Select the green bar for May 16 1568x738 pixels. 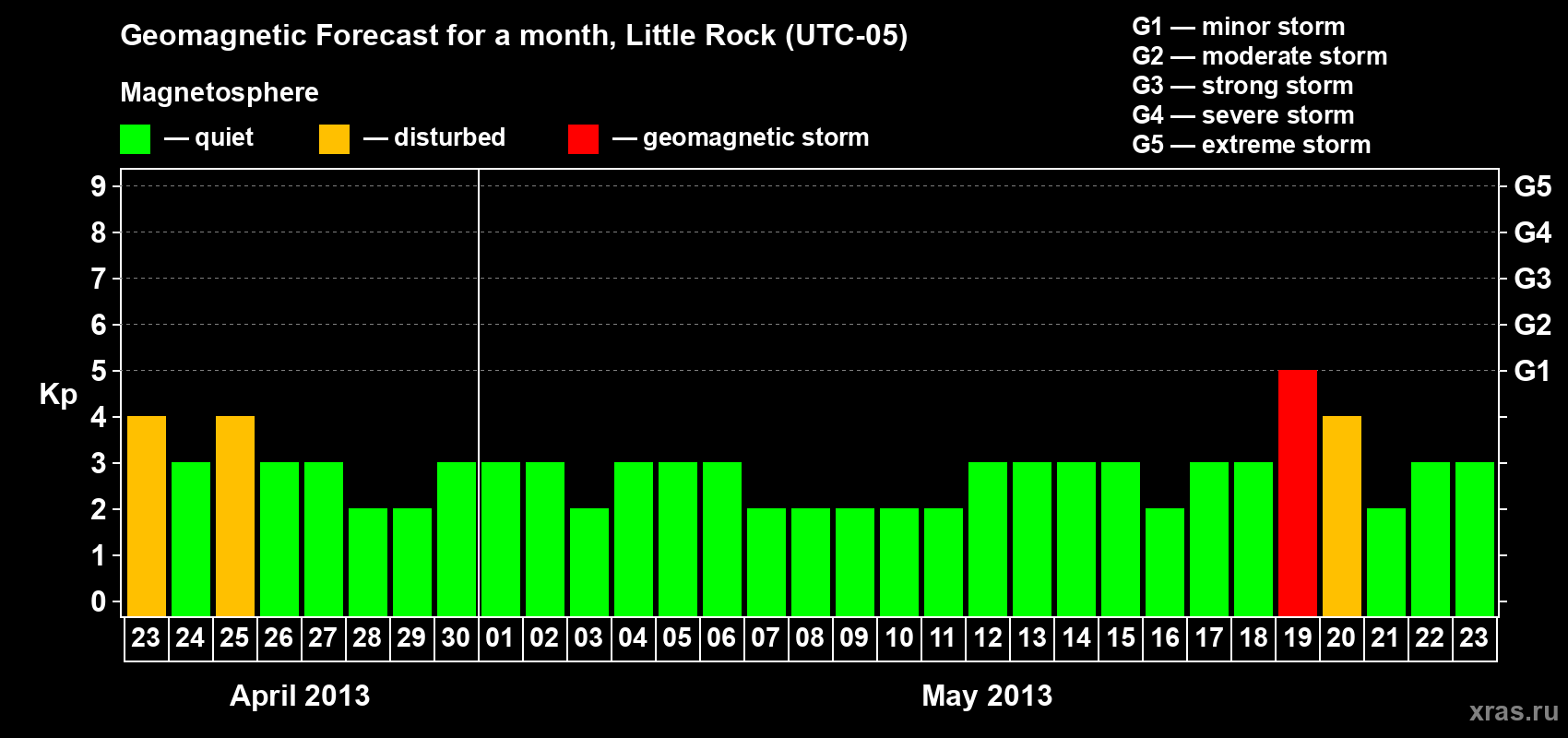pos(1165,562)
